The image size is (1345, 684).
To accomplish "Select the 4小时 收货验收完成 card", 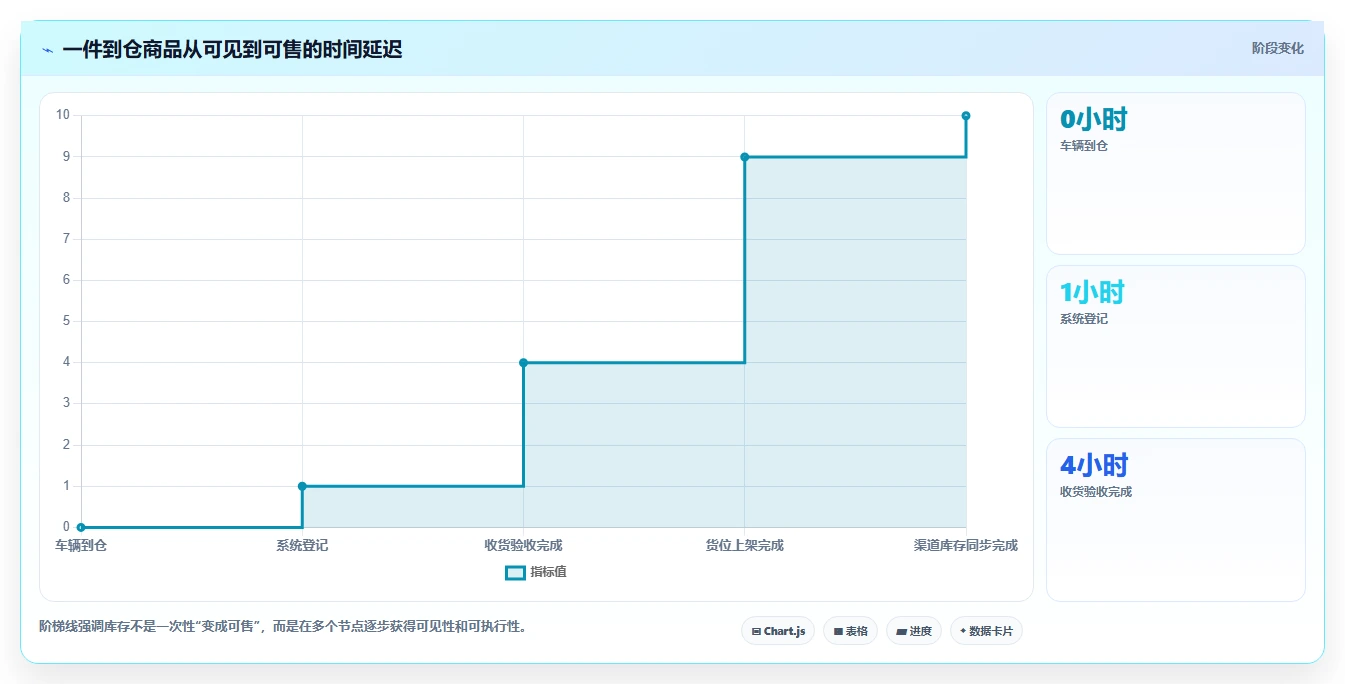I will click(x=1175, y=520).
